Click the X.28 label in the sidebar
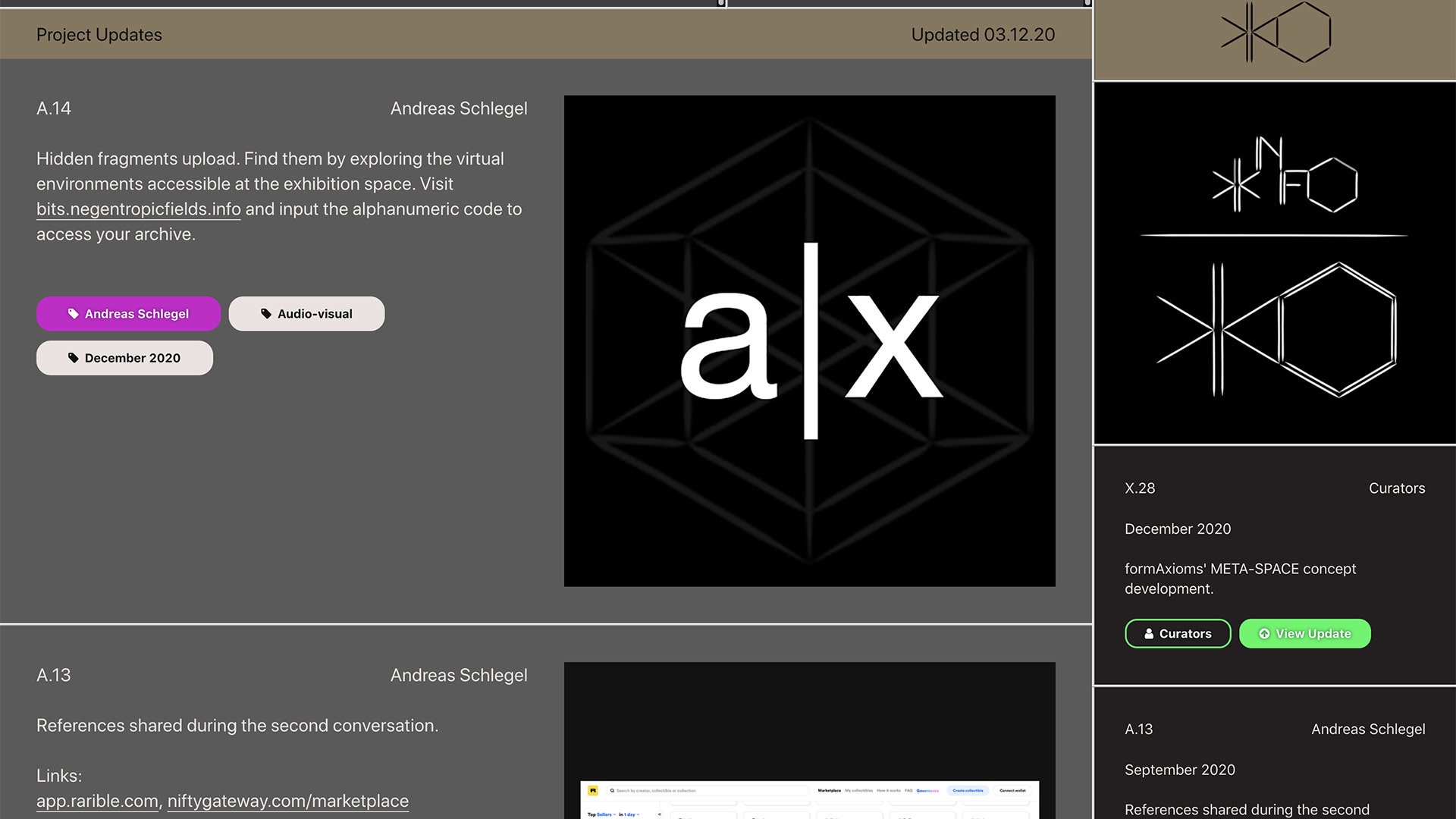This screenshot has height=819, width=1456. pos(1140,488)
